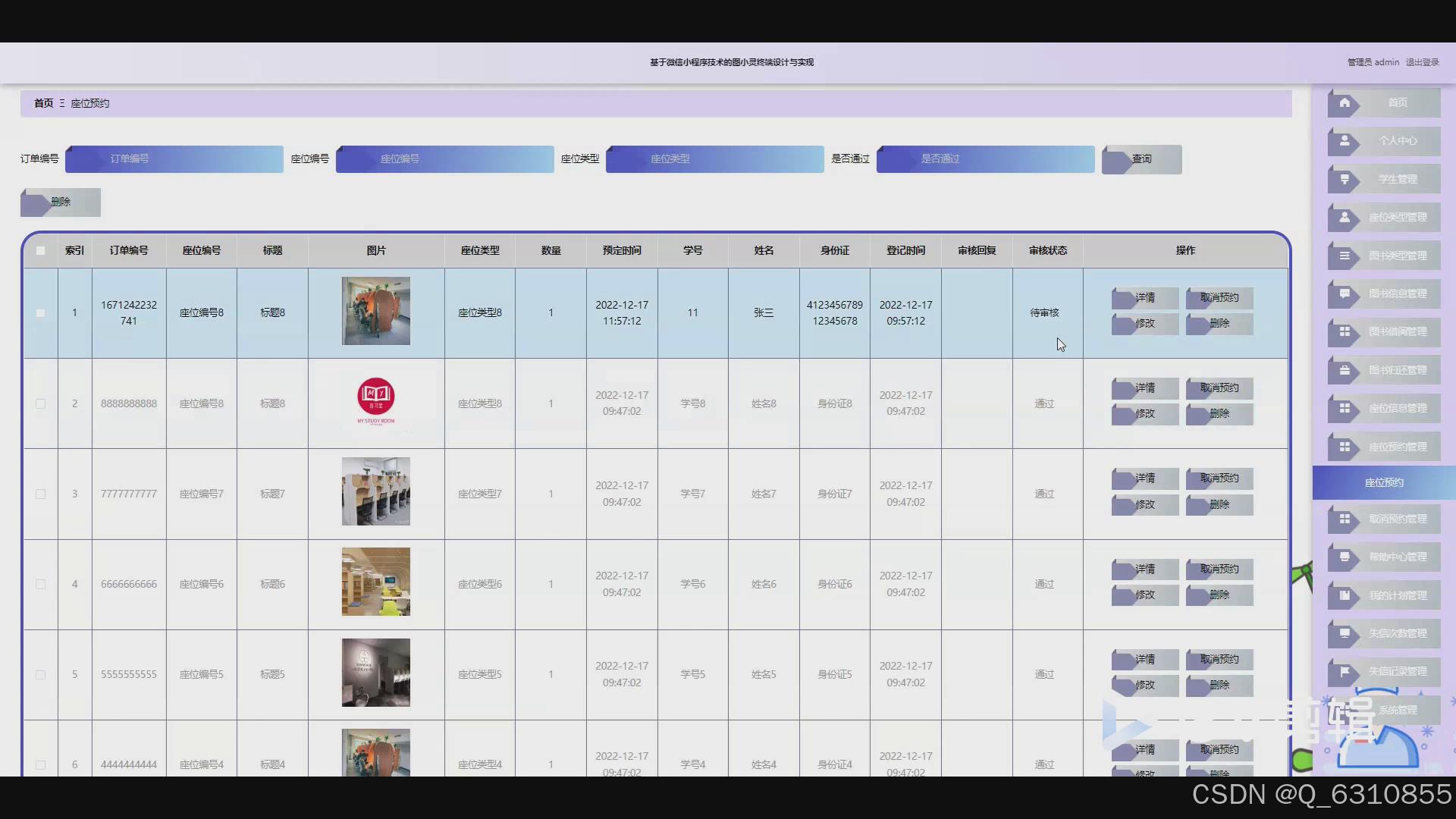Viewport: 1456px width, 819px height.
Task: Open the 取消预约管理 menu item
Action: coord(1397,519)
